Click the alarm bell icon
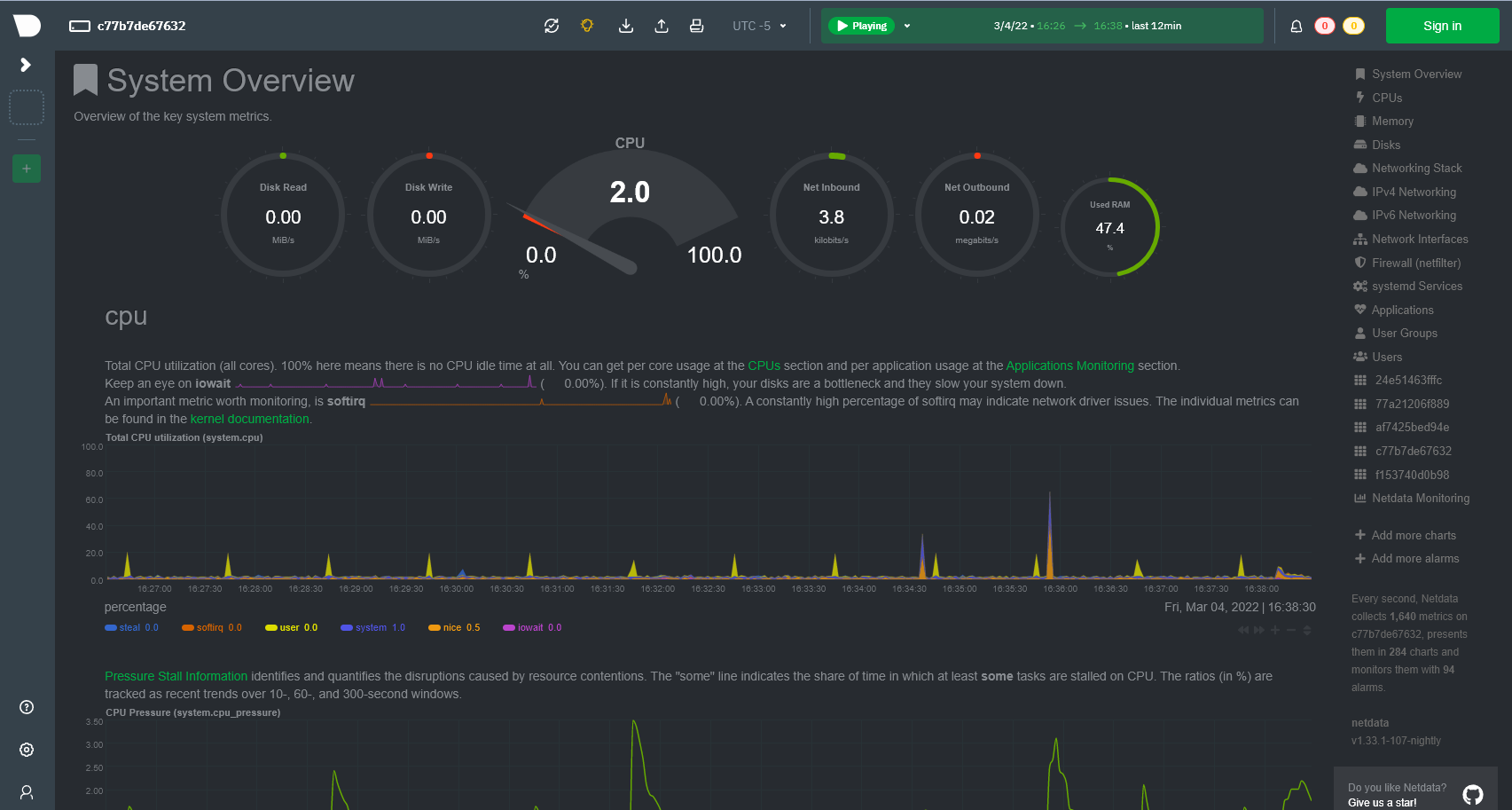The image size is (1512, 810). [1297, 26]
